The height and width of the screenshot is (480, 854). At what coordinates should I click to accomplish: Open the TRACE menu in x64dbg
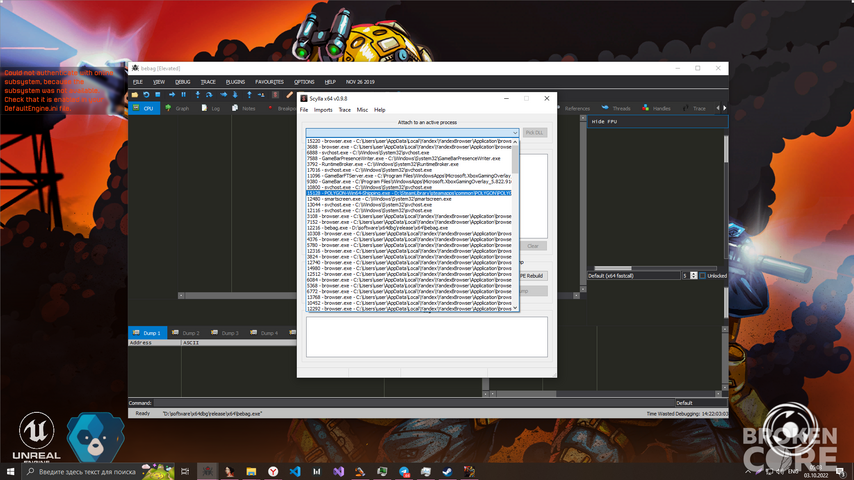tap(208, 82)
